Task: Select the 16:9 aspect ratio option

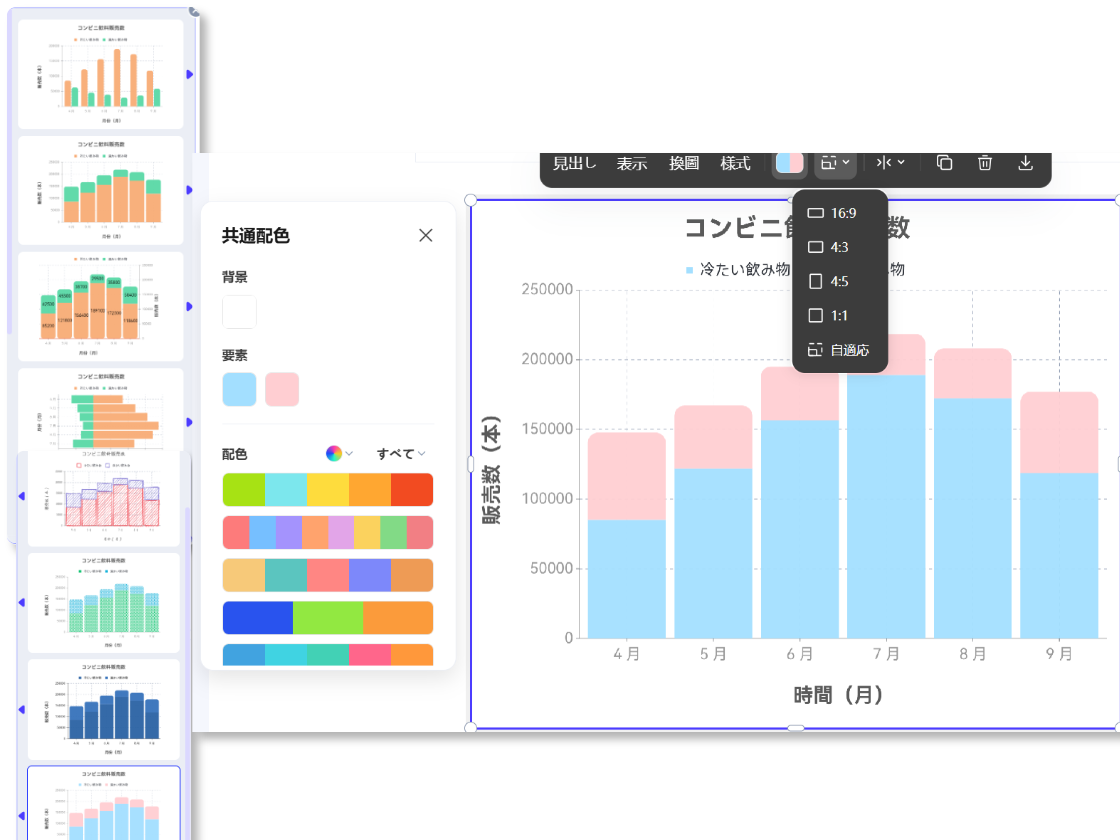Action: pyautogui.click(x=840, y=213)
